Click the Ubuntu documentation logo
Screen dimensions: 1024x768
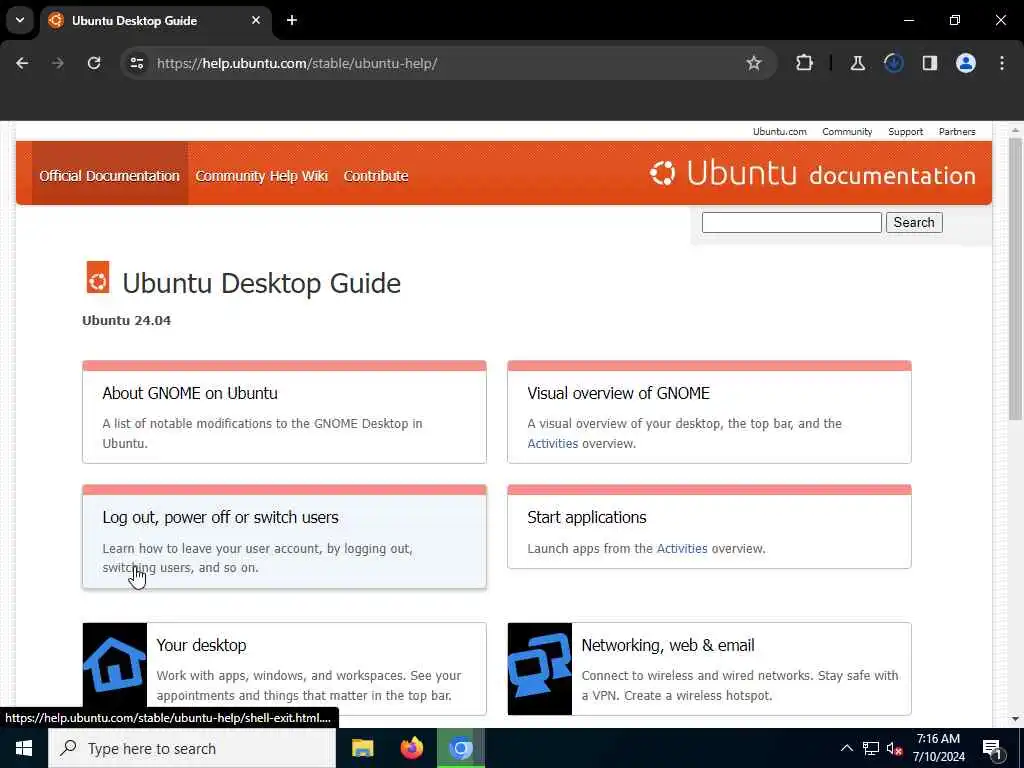pos(812,174)
